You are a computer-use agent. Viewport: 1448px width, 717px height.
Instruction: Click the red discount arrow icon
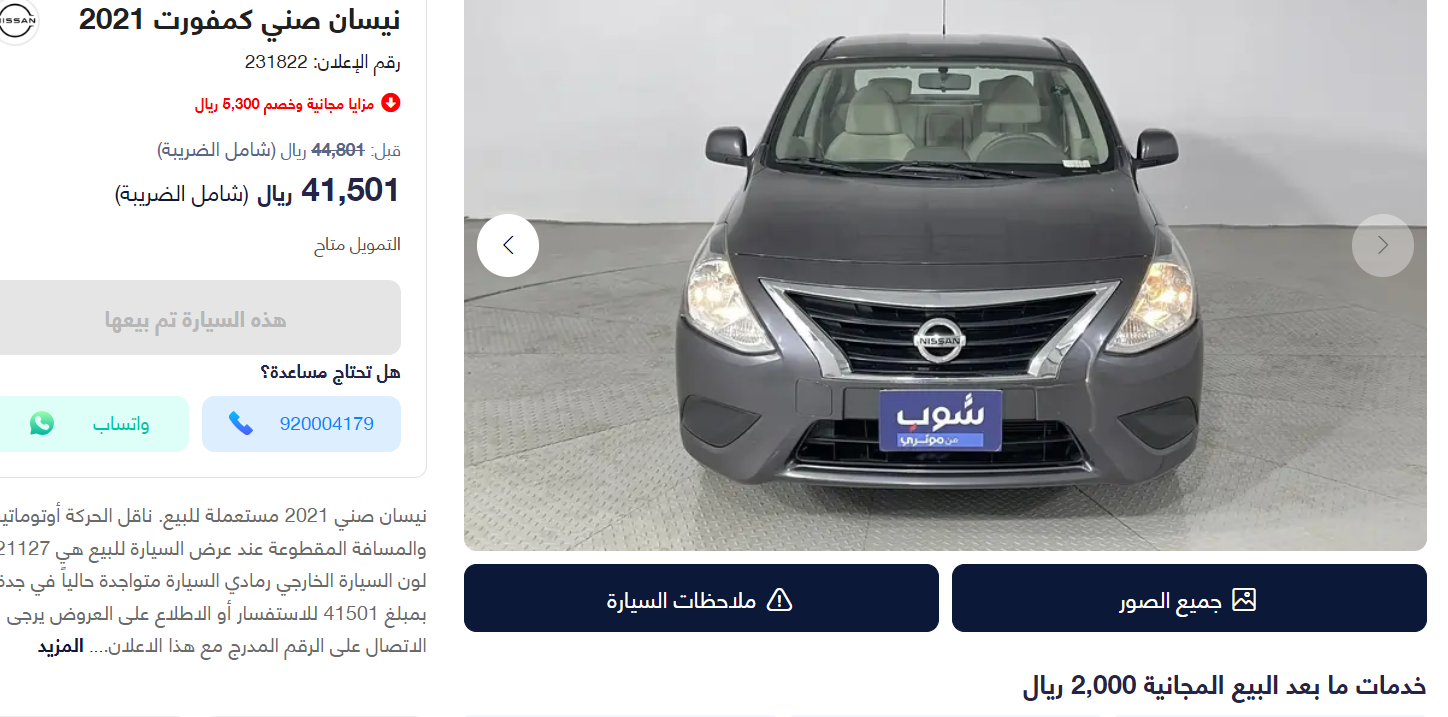[x=391, y=103]
